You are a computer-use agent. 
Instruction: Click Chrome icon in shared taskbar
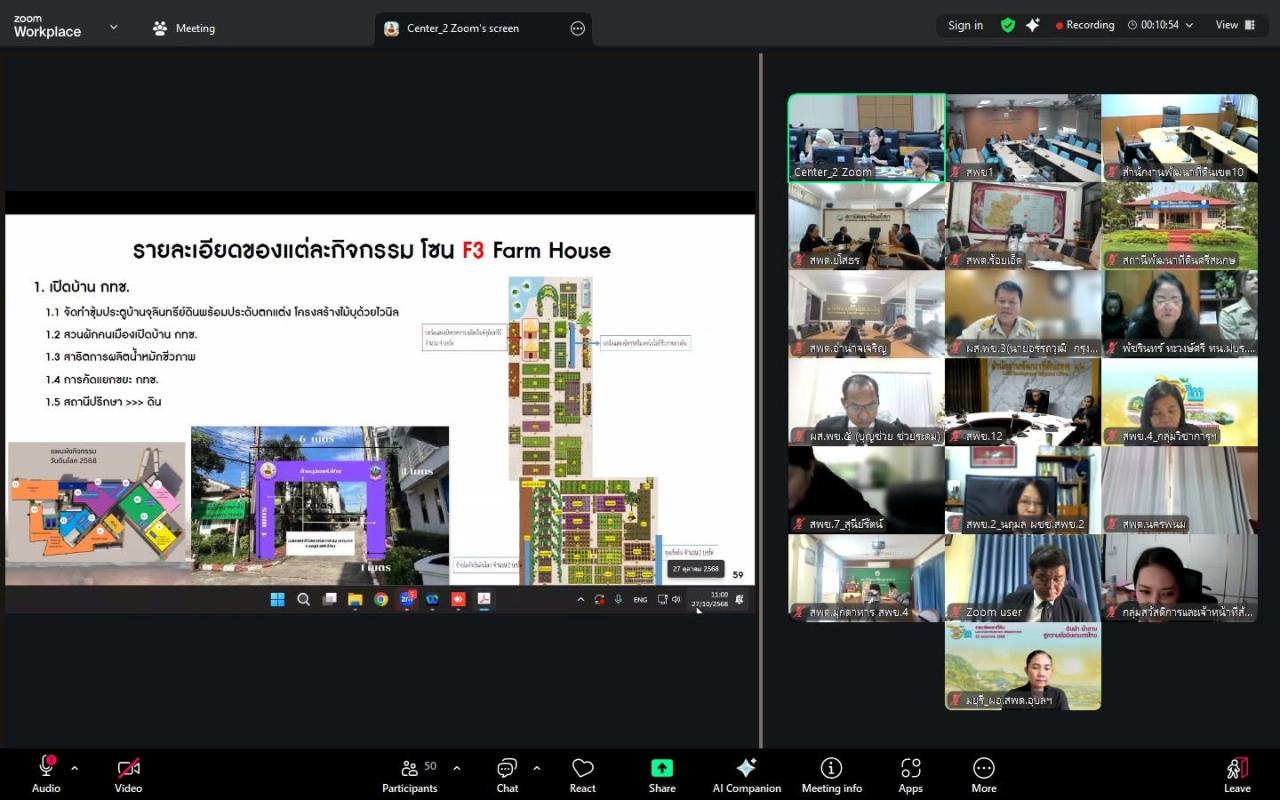[x=381, y=599]
